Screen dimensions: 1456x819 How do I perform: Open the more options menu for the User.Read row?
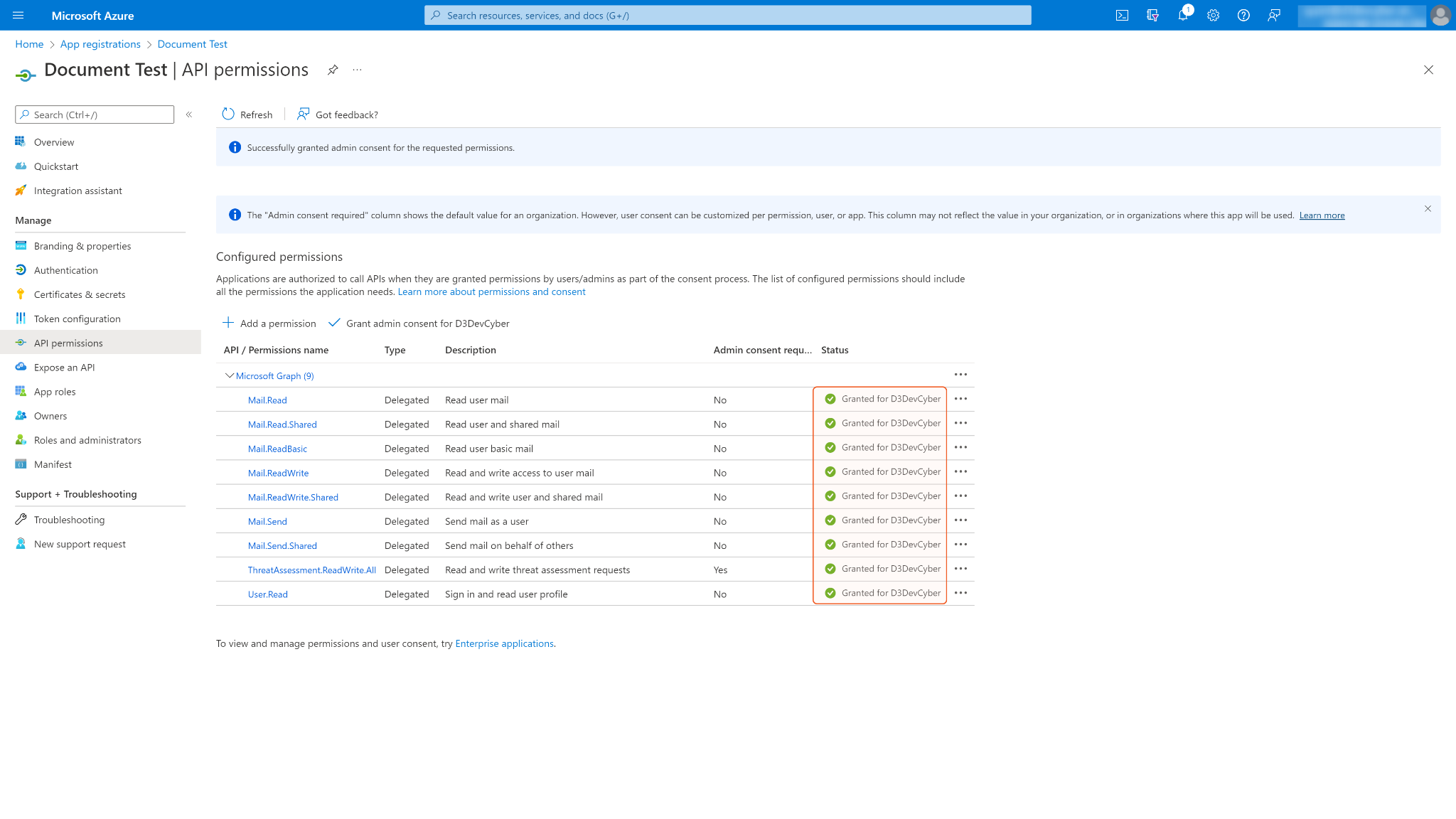pyautogui.click(x=960, y=593)
